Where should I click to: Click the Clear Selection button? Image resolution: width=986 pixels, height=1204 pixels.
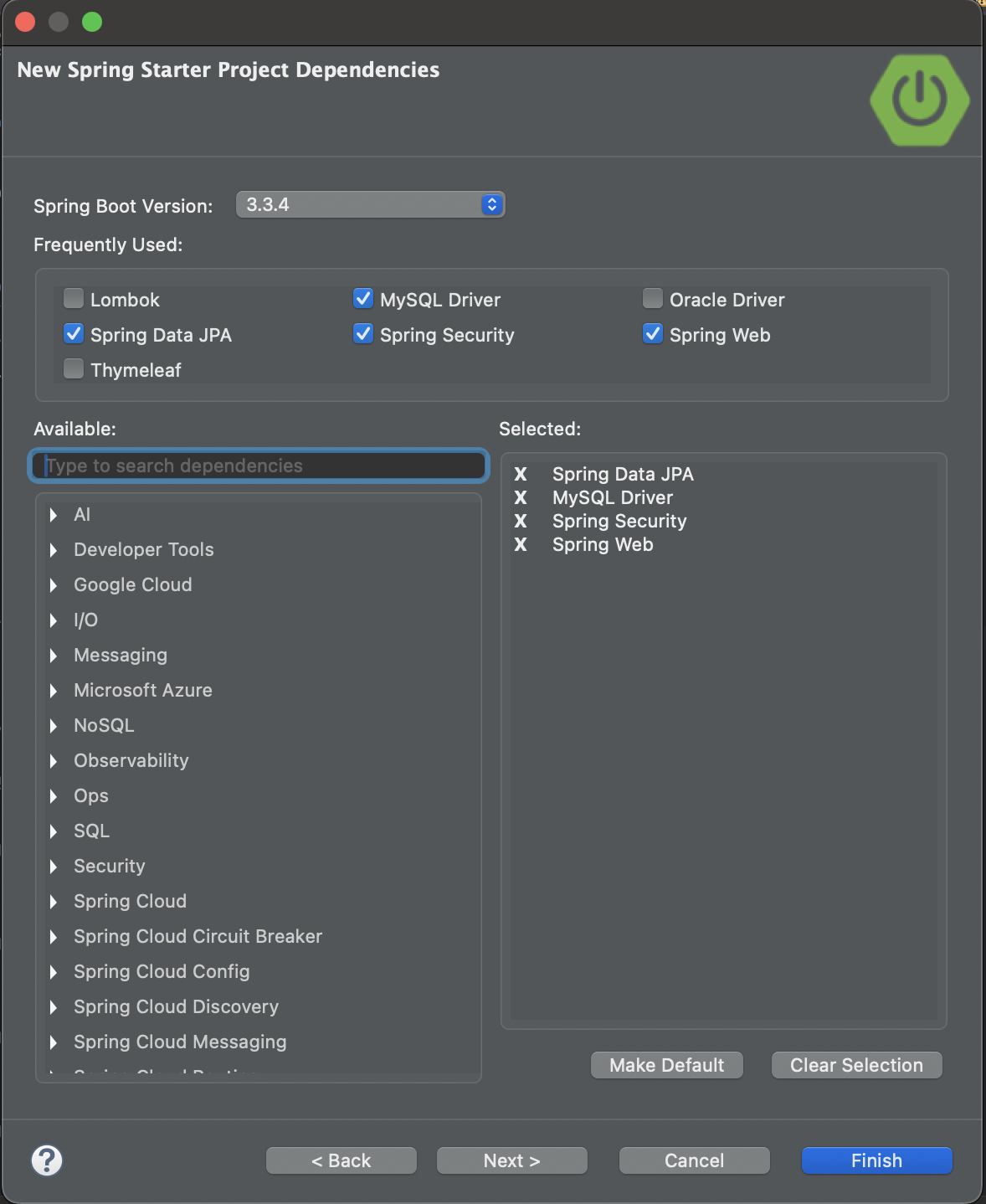click(x=856, y=1065)
